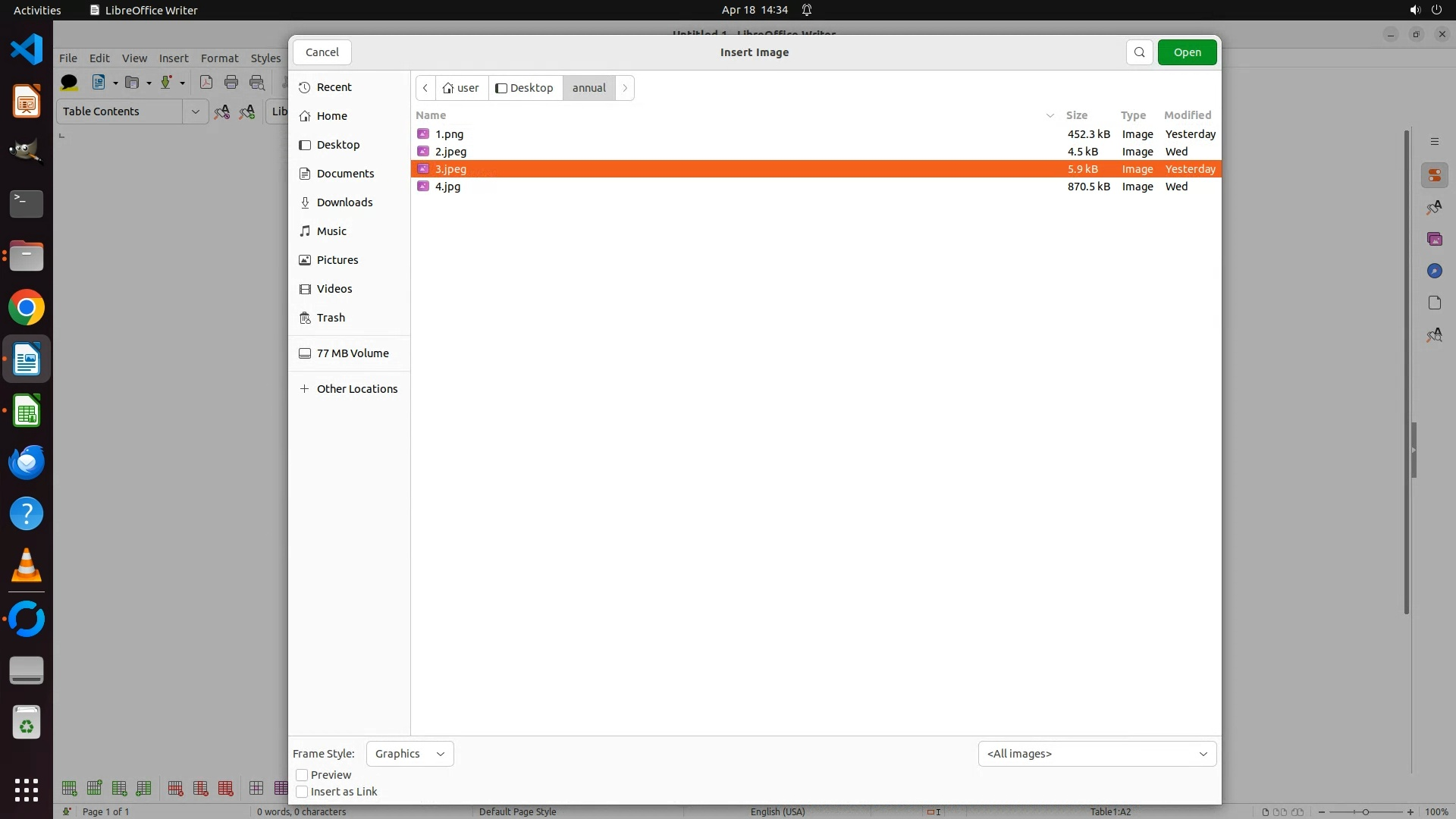The height and width of the screenshot is (819, 1456).
Task: Open the All images filter dropdown
Action: pyautogui.click(x=1097, y=754)
